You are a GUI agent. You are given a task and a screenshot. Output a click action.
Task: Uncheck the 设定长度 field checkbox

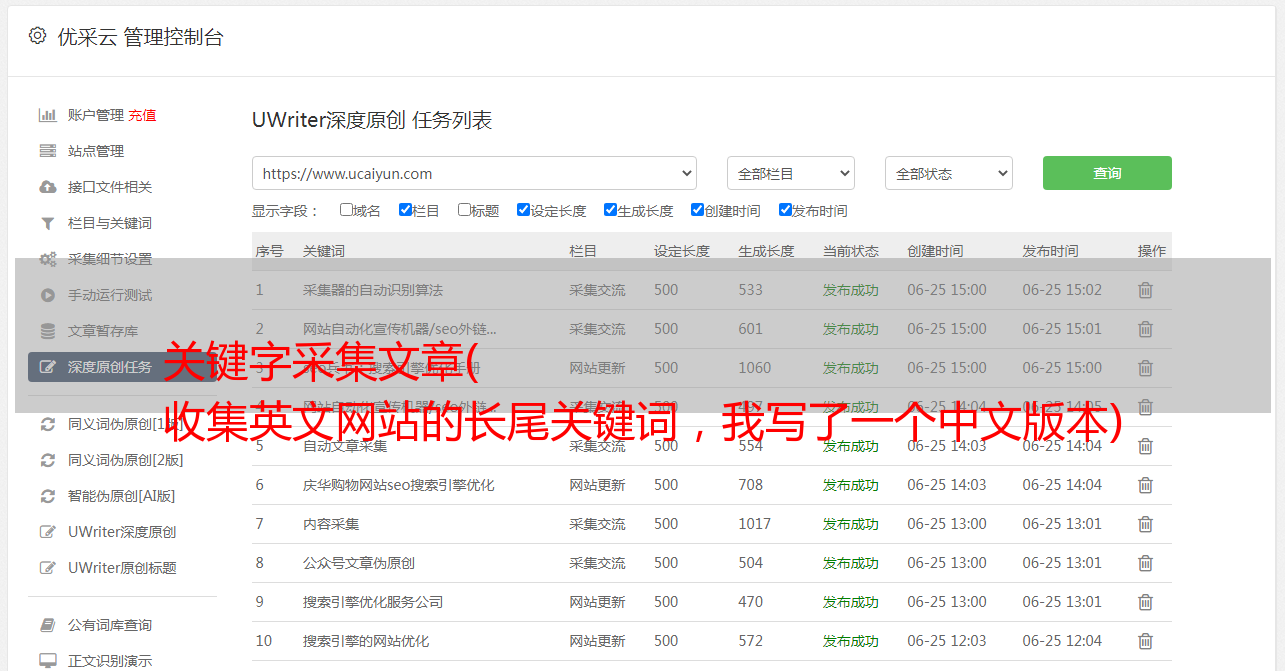pyautogui.click(x=523, y=210)
